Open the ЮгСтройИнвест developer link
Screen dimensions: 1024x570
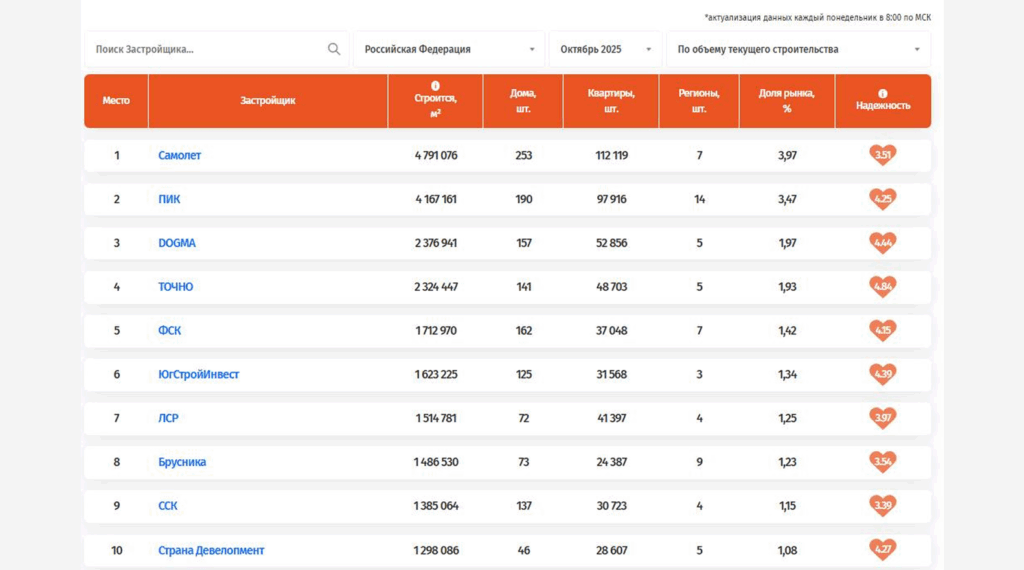[199, 375]
